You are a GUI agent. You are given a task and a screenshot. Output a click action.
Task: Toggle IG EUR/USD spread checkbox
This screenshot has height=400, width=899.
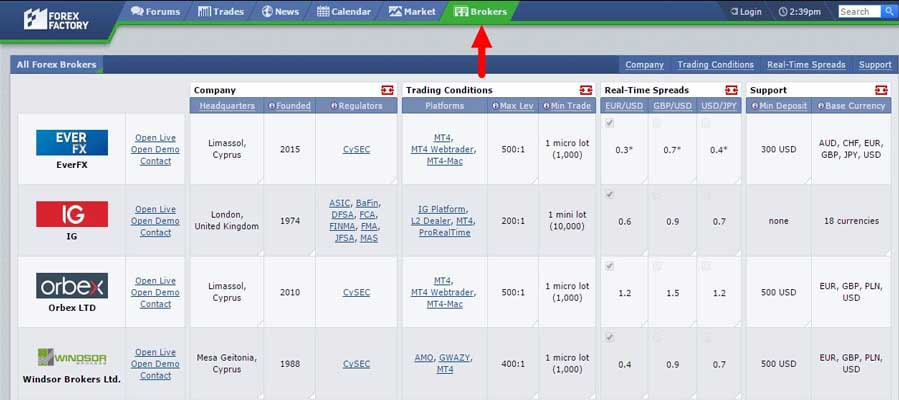[x=609, y=195]
